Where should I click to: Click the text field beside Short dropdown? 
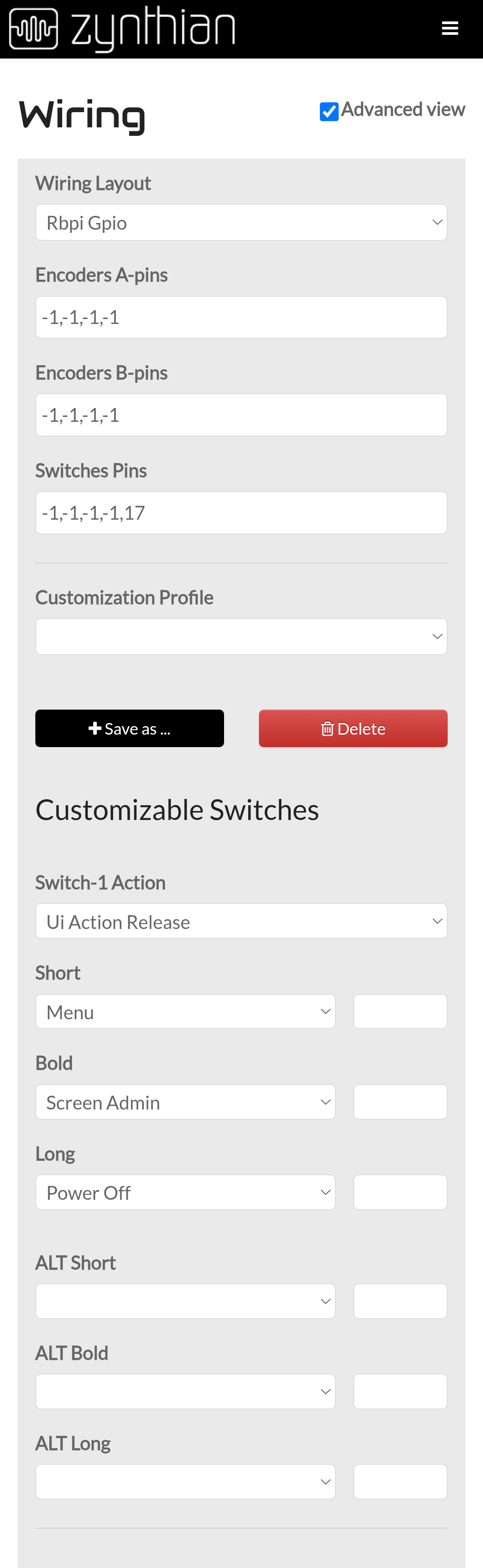[x=400, y=1012]
